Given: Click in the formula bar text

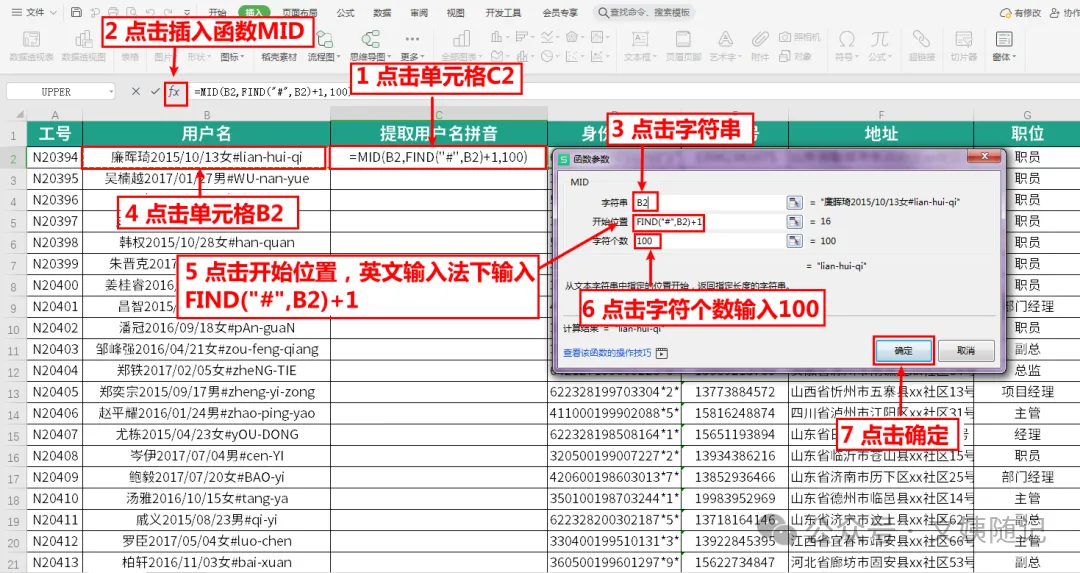Looking at the screenshot, I should pyautogui.click(x=271, y=92).
